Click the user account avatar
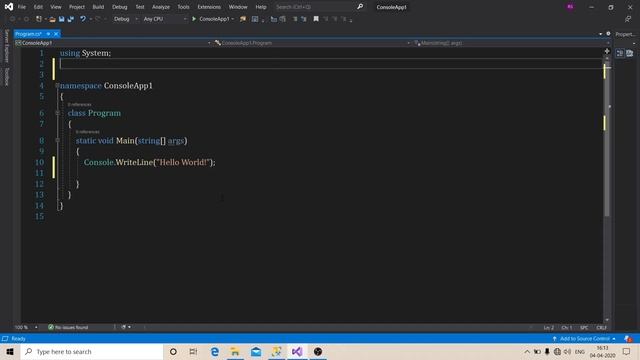This screenshot has height=360, width=640. tap(570, 7)
